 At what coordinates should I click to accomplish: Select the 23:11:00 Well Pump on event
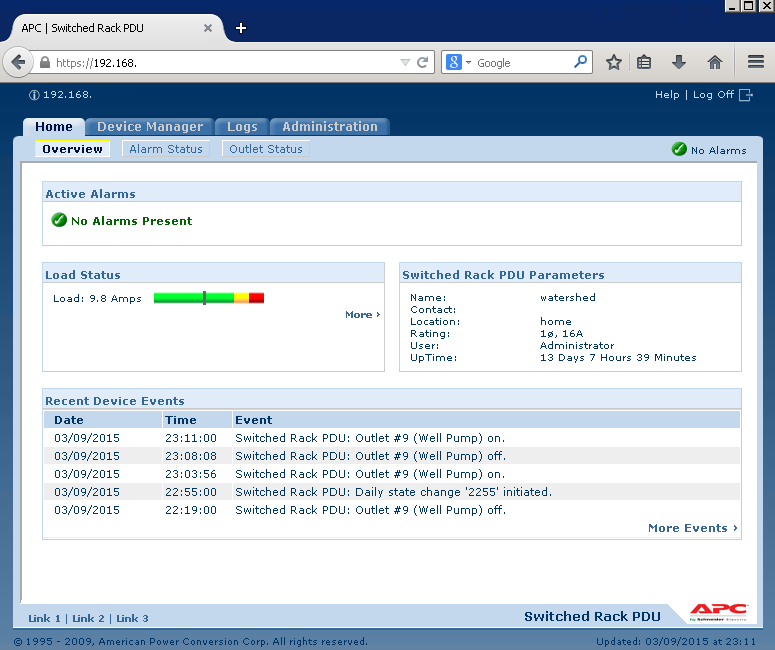(x=392, y=438)
